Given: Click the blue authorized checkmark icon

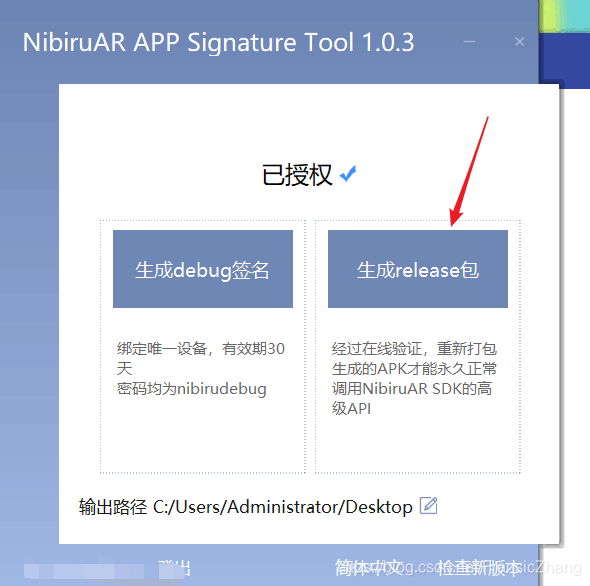Looking at the screenshot, I should point(348,174).
